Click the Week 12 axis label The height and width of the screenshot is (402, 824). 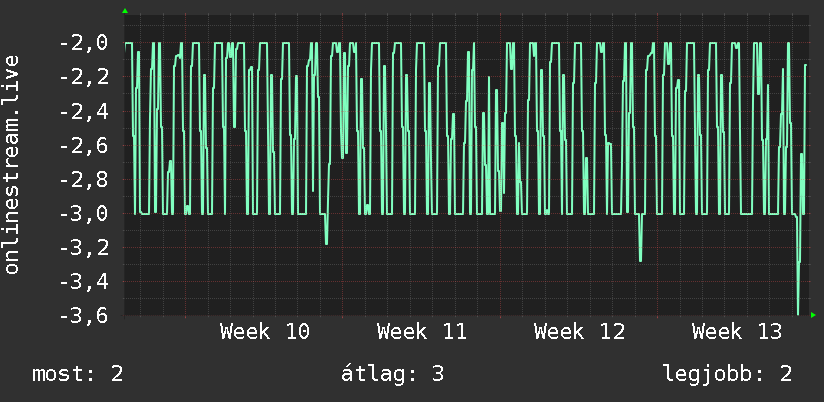pos(580,332)
